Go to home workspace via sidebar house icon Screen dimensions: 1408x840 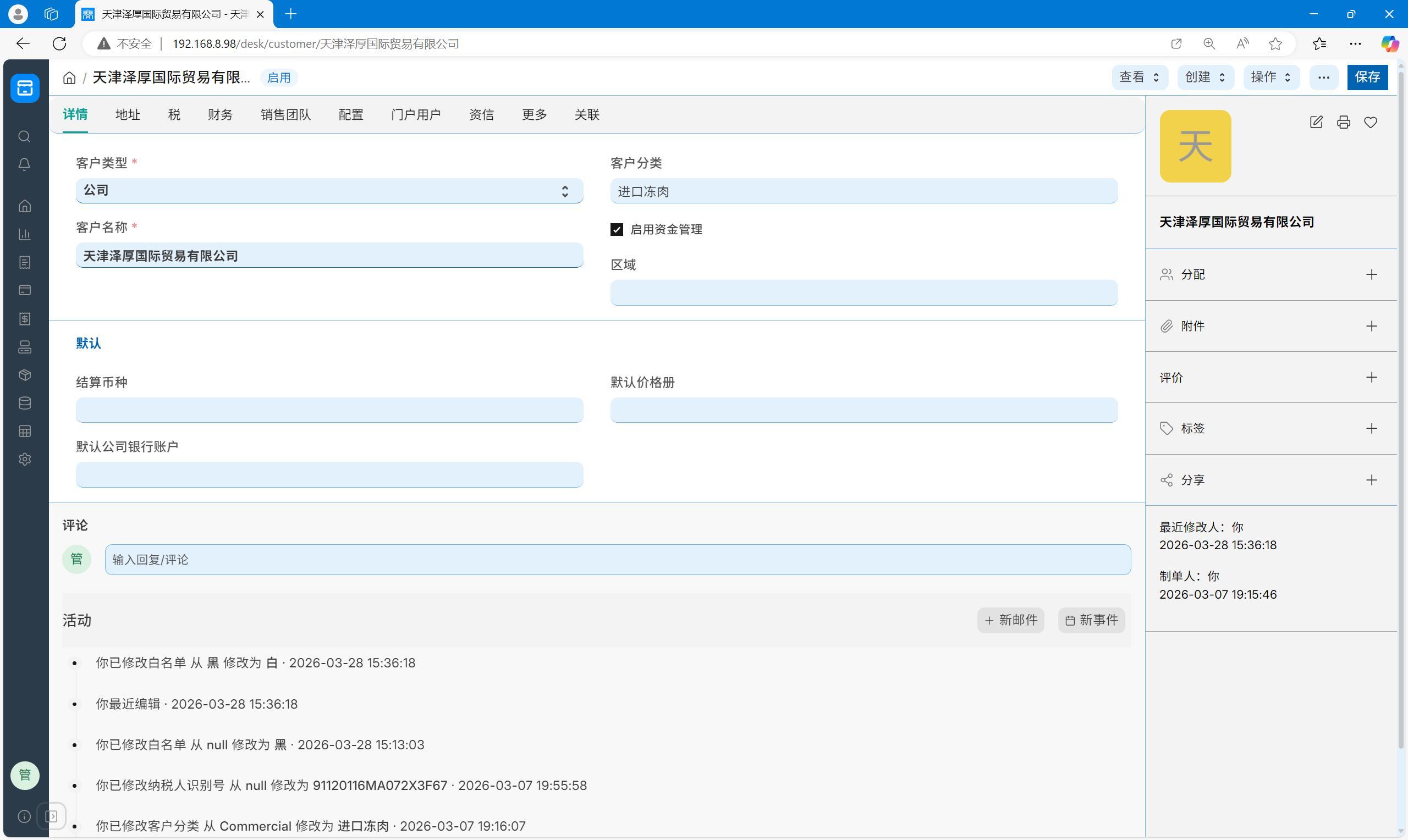click(x=24, y=206)
